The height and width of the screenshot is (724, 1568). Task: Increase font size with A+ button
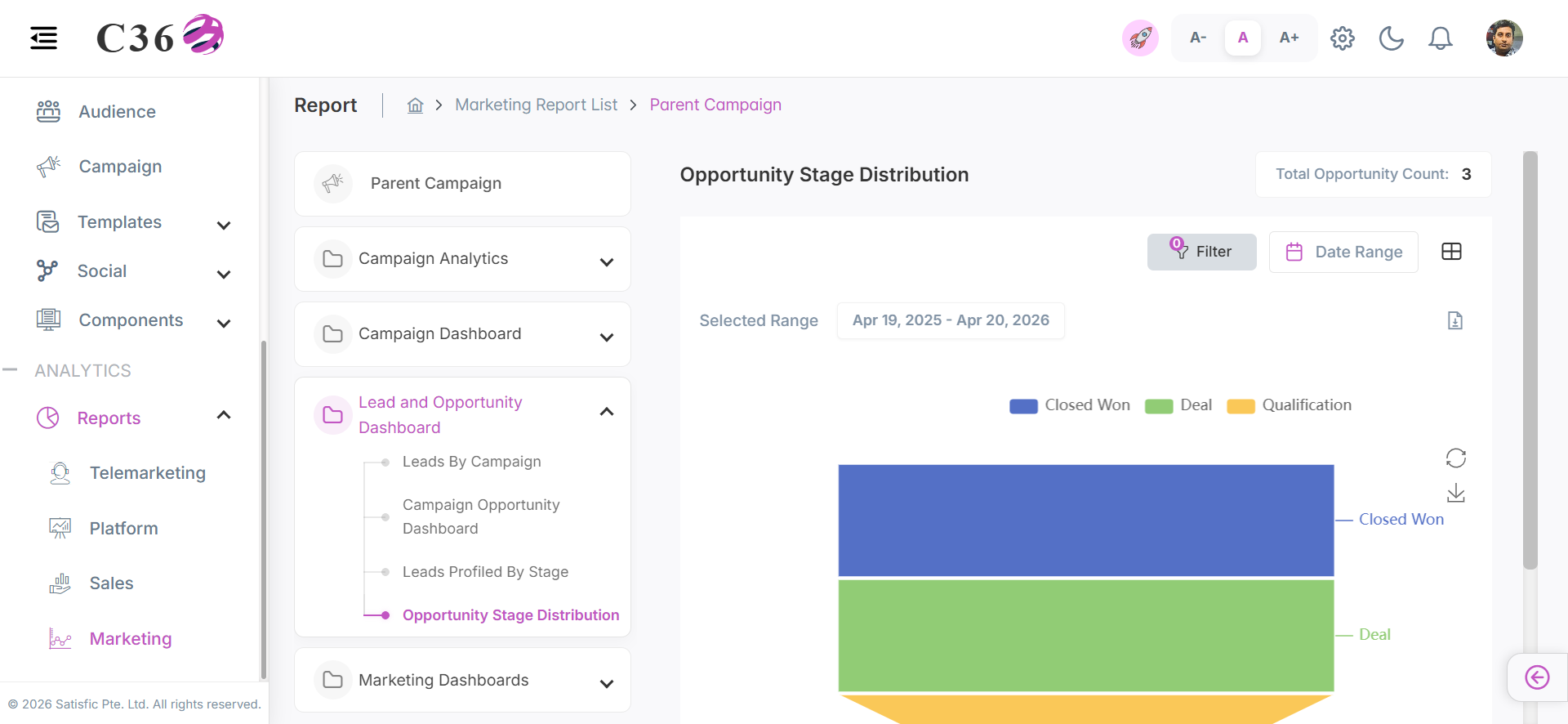click(1289, 38)
